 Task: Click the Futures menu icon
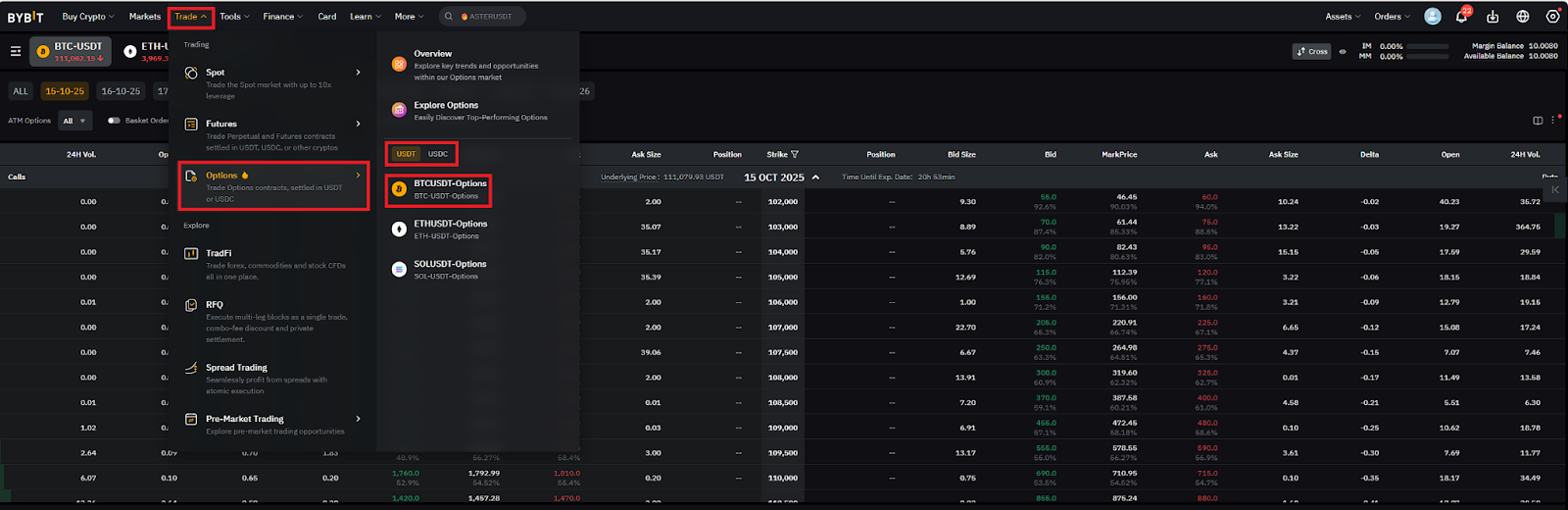point(191,125)
